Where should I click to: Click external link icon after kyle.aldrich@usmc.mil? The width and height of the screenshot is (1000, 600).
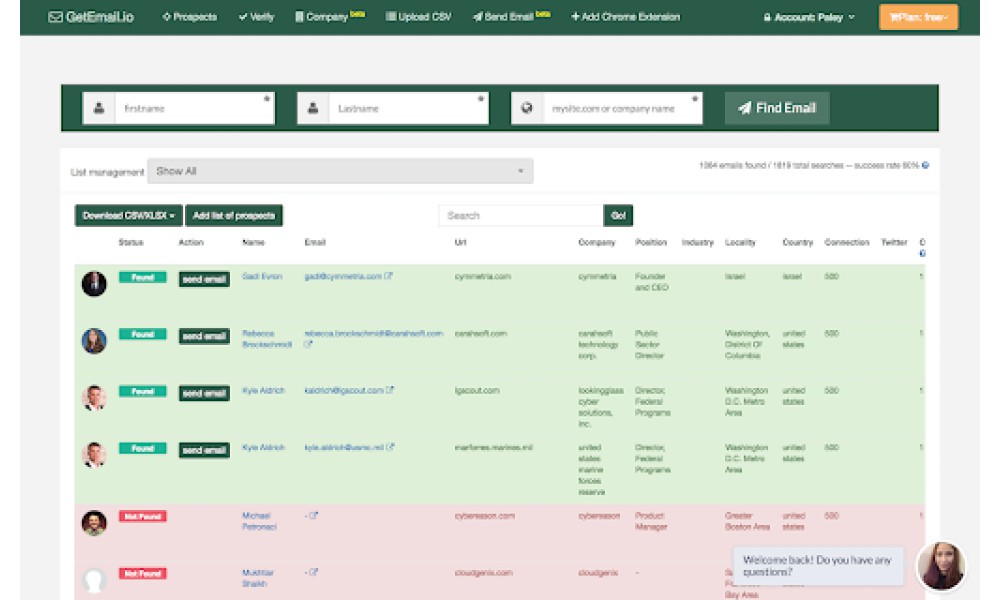point(390,447)
